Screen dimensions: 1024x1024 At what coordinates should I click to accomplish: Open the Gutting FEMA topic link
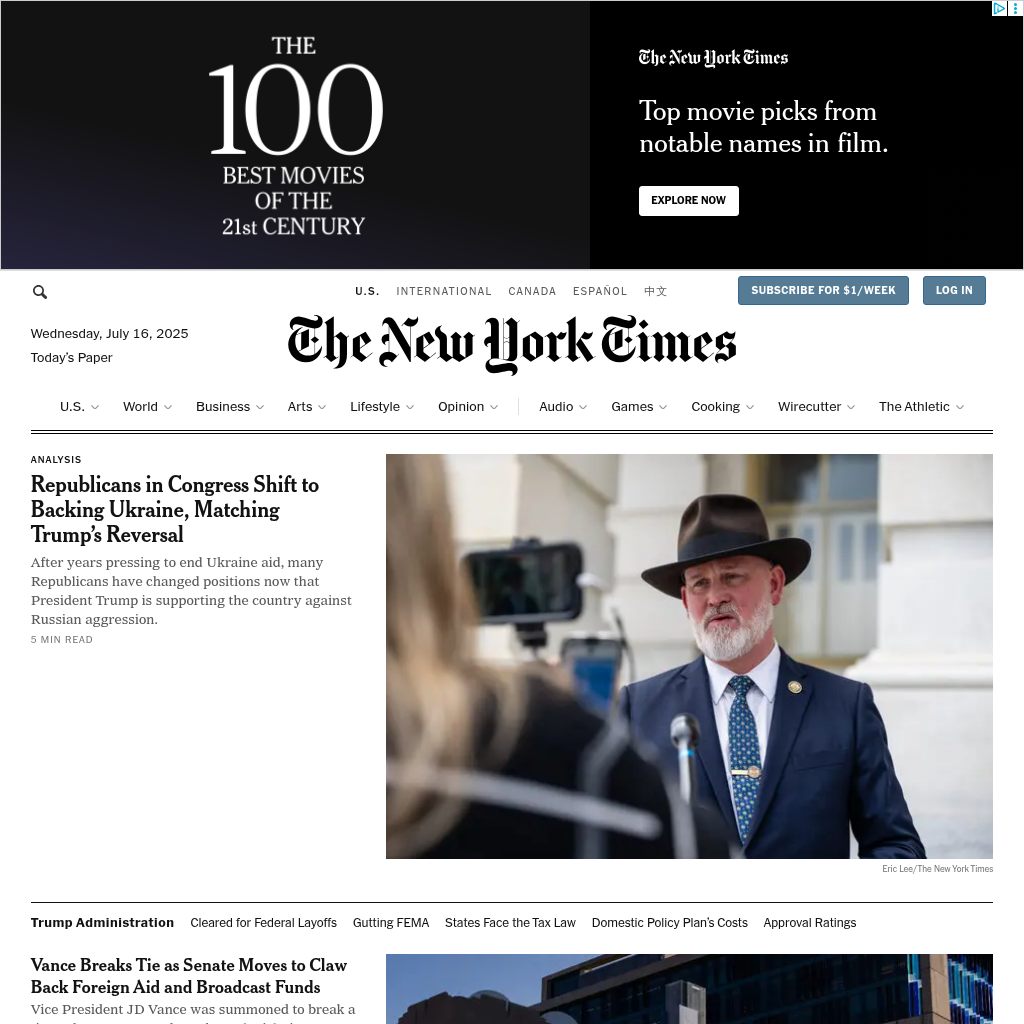tap(391, 923)
